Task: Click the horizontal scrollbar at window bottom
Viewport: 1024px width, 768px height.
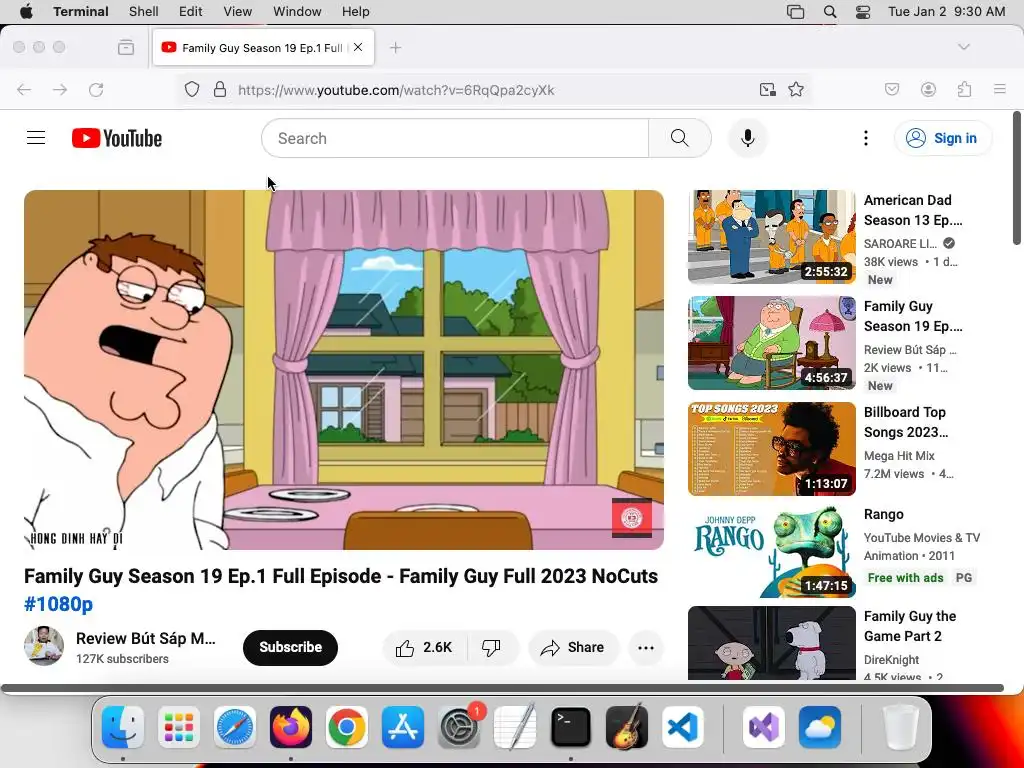Action: pos(502,688)
